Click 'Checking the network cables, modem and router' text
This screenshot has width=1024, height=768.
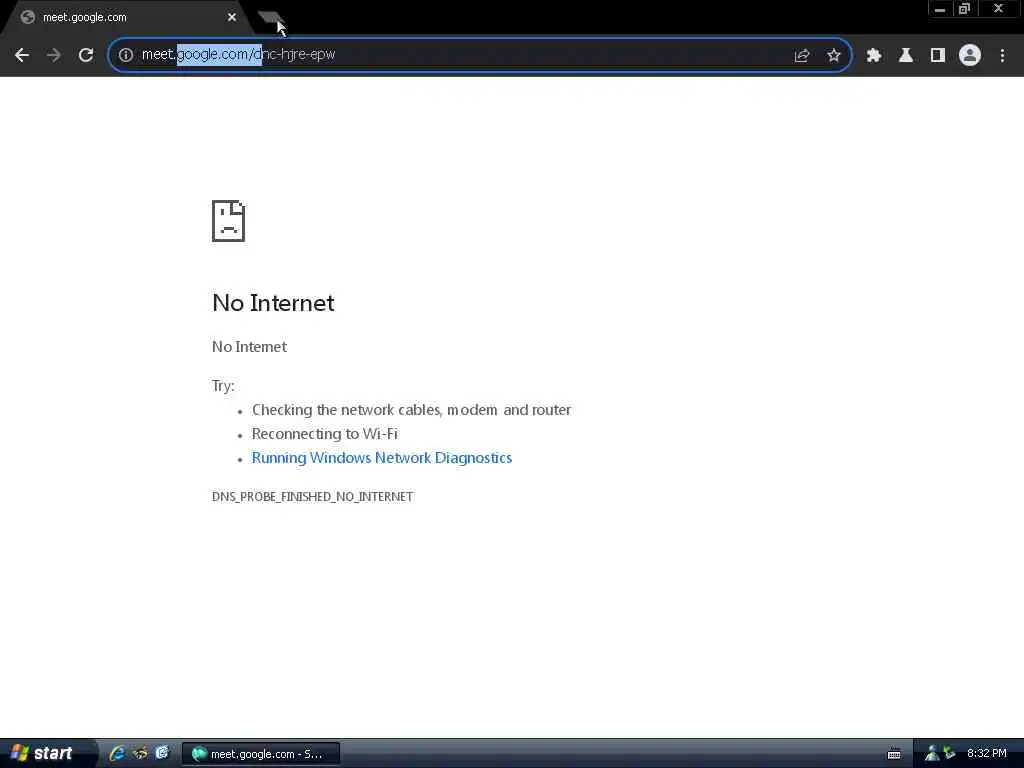click(x=411, y=410)
